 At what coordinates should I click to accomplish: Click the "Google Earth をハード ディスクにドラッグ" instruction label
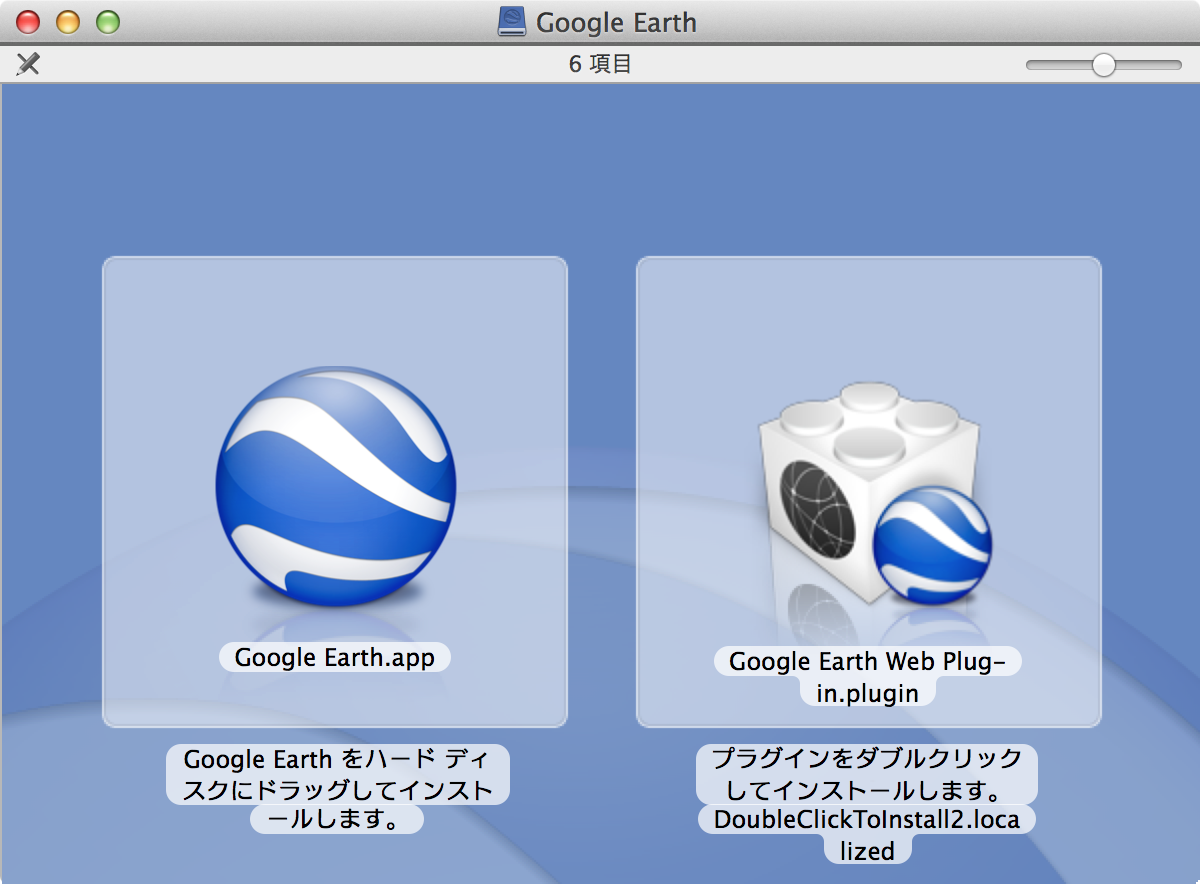pyautogui.click(x=337, y=789)
